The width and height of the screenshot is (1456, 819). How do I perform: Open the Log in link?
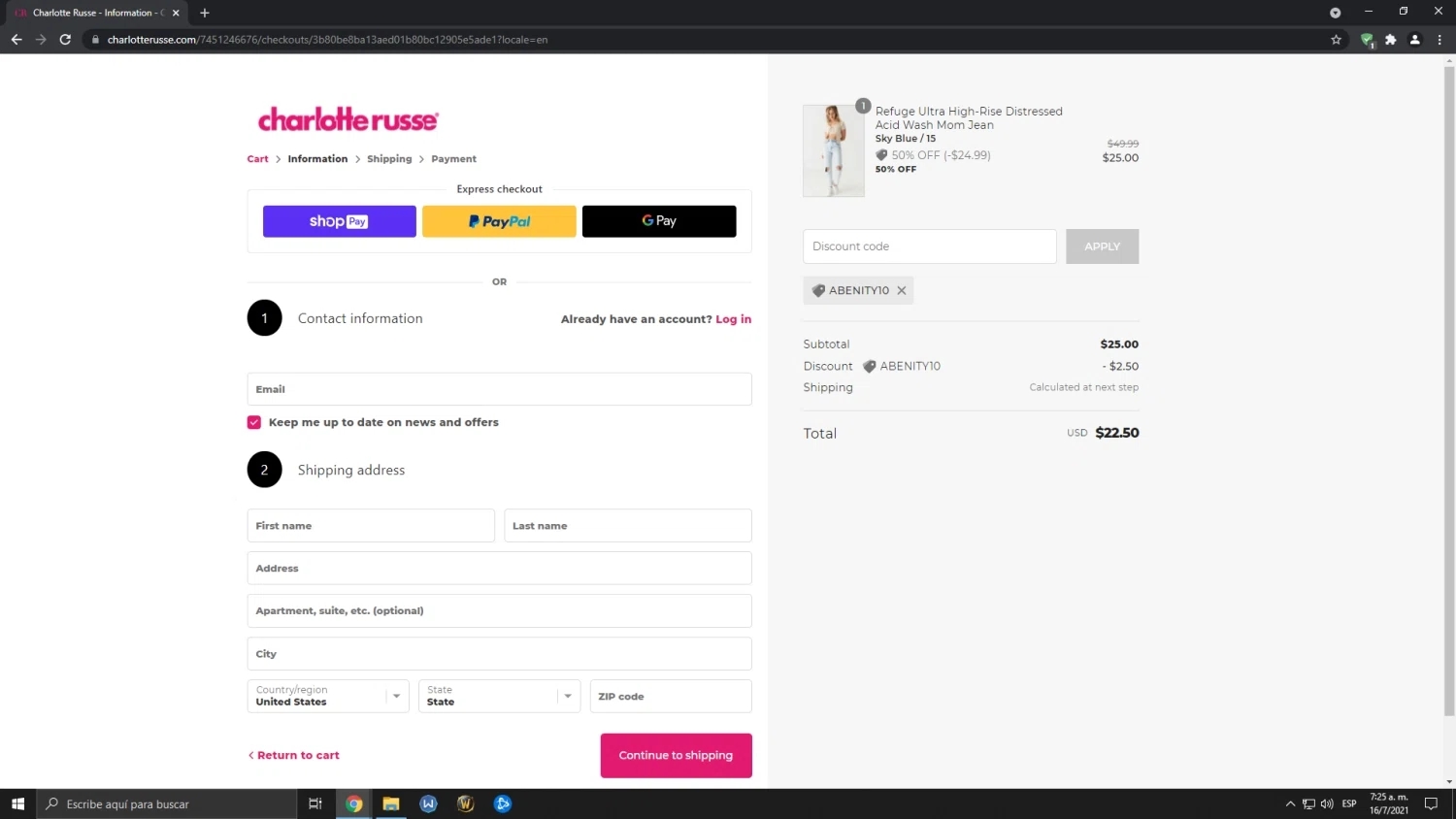(733, 318)
